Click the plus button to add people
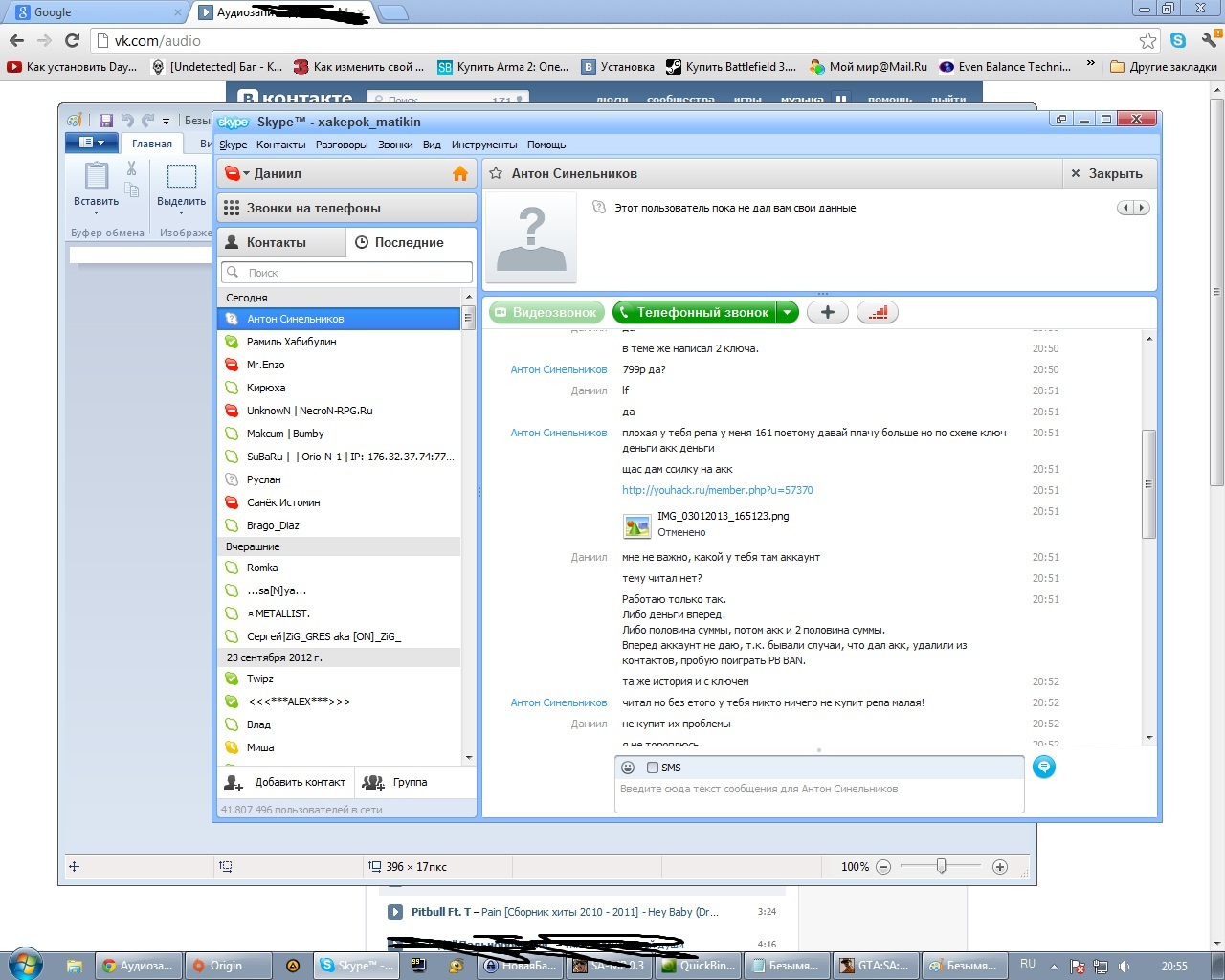Viewport: 1225px width, 980px height. 828,312
